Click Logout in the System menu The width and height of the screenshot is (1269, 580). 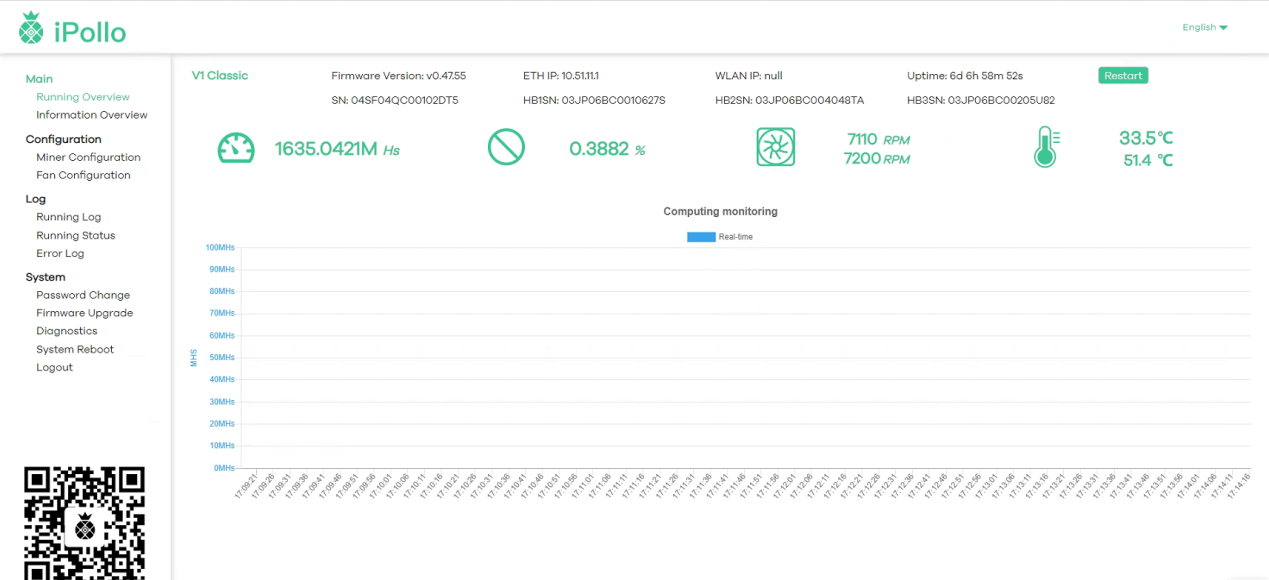[x=54, y=367]
